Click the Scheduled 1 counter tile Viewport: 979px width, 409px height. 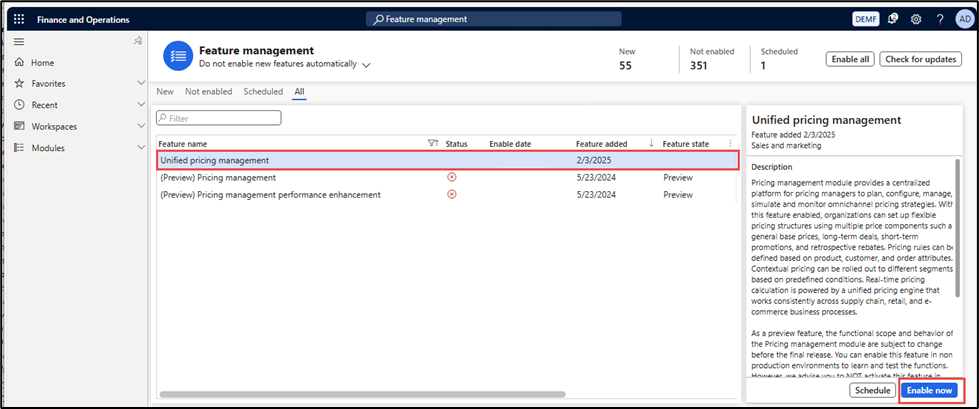[779, 59]
